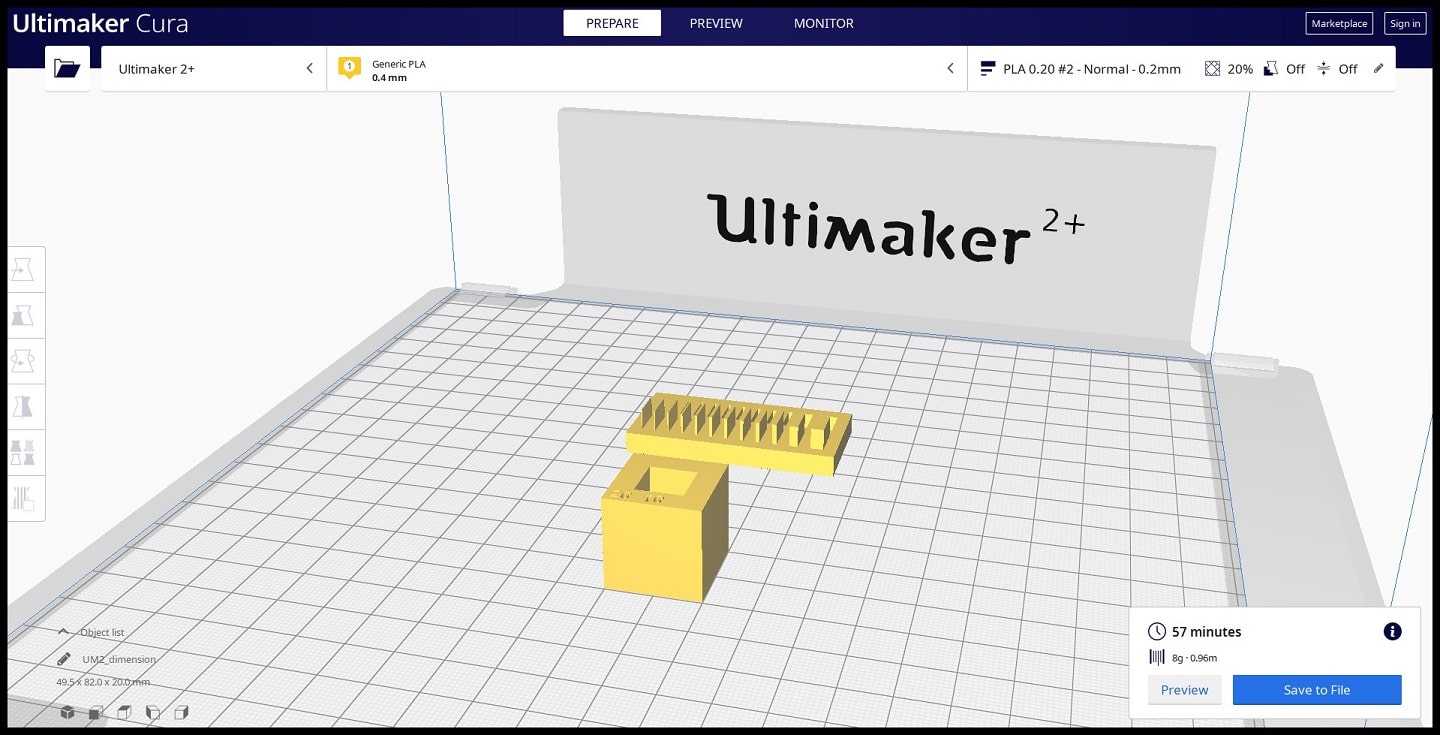
Task: Click the 57 minutes print time text
Action: (x=1207, y=632)
